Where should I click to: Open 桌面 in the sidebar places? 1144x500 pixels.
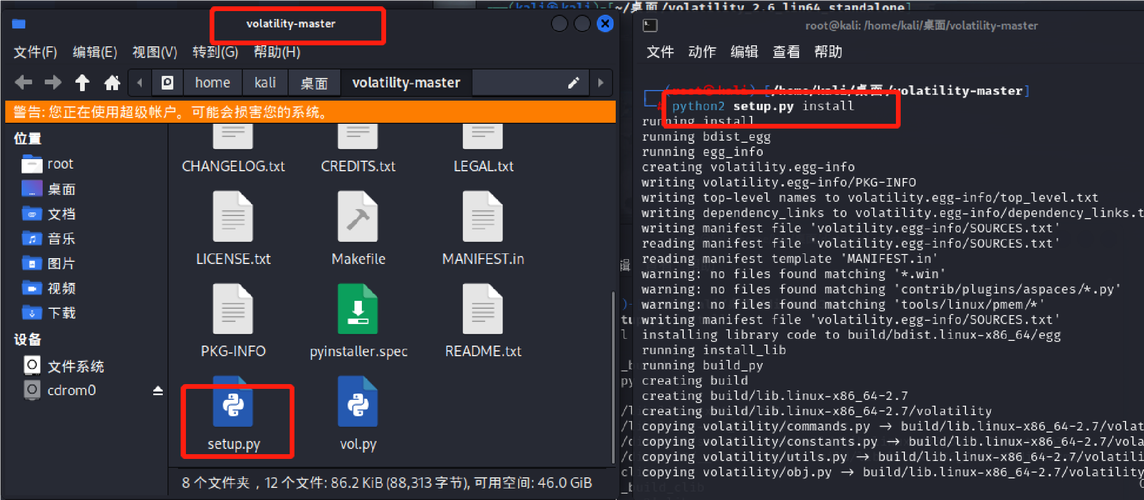[48, 189]
